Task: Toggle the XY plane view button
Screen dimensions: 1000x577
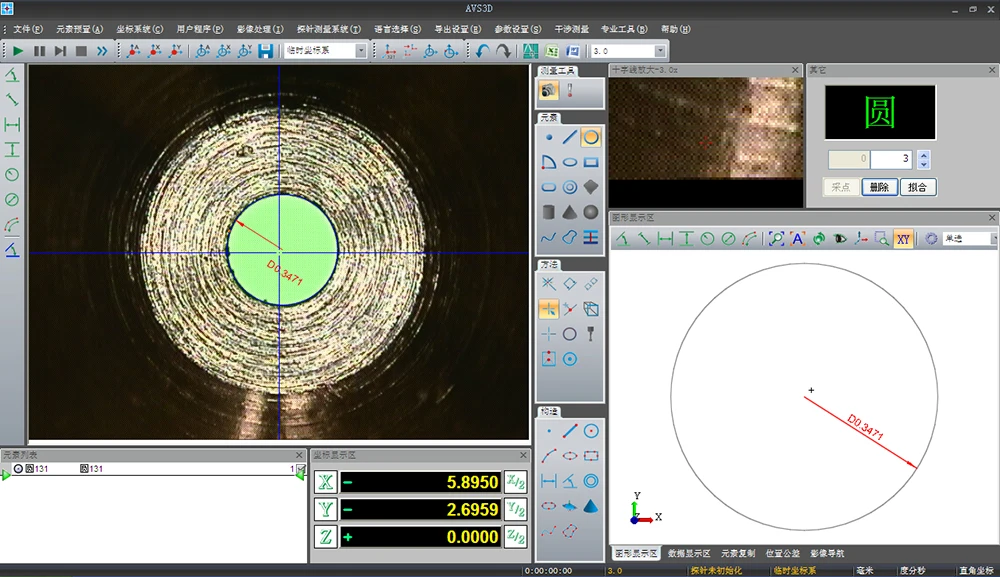Action: point(903,239)
